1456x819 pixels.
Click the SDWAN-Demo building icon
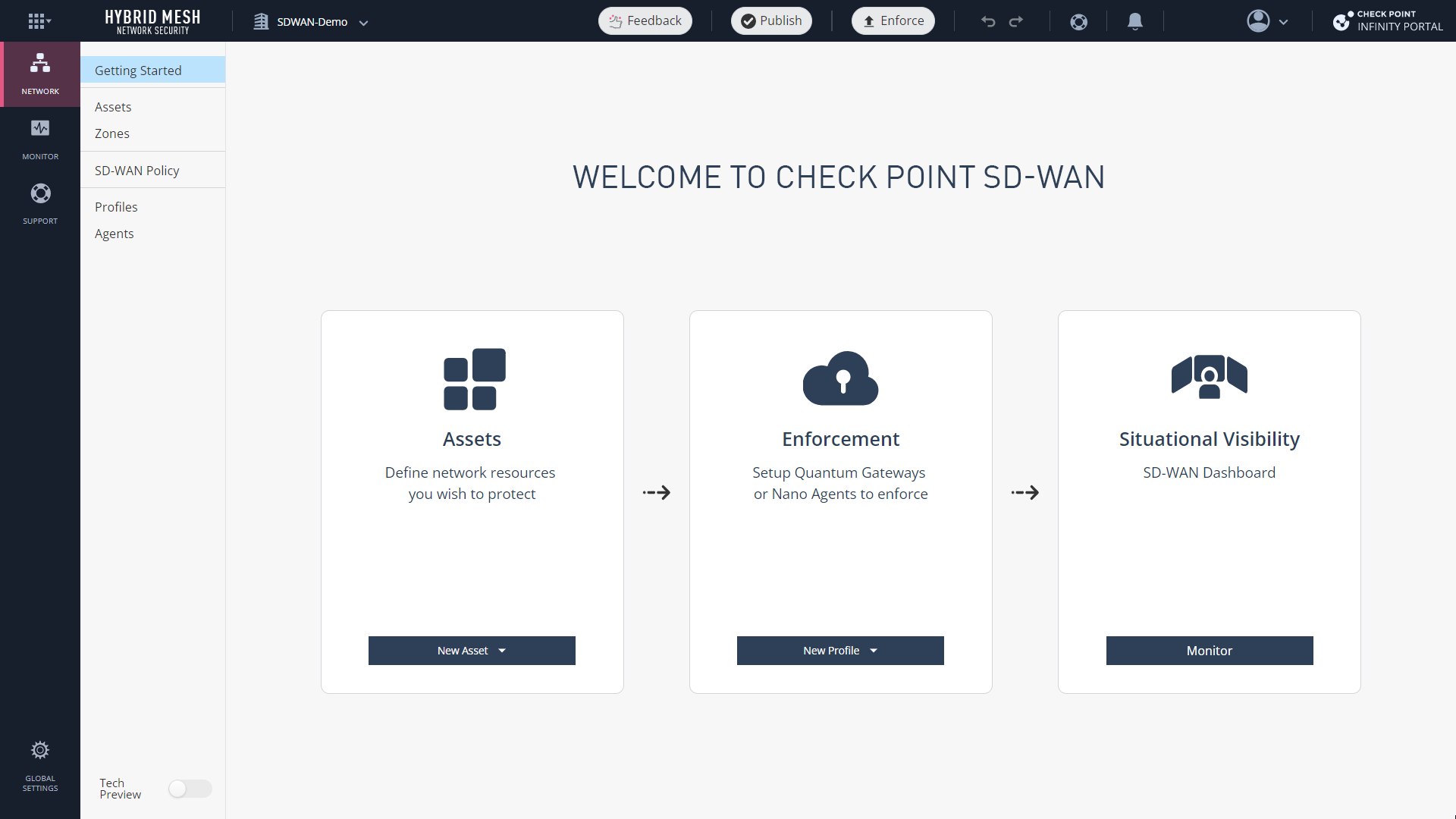(261, 21)
